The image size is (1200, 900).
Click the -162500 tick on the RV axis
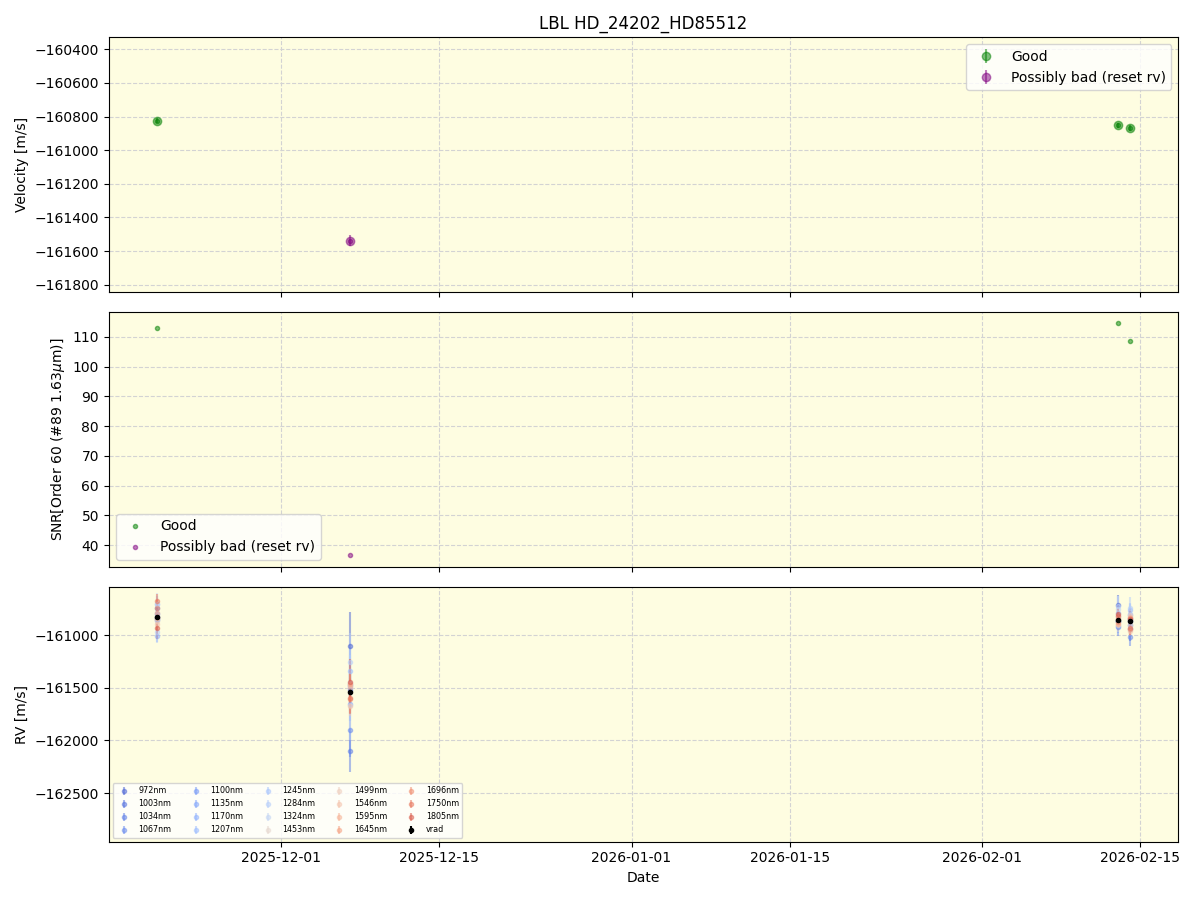pos(67,794)
